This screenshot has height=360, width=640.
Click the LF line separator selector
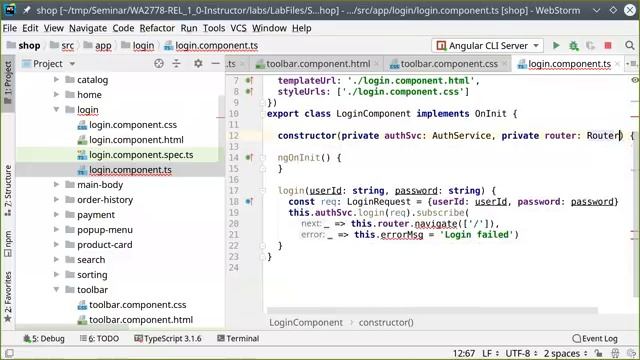tap(490, 353)
